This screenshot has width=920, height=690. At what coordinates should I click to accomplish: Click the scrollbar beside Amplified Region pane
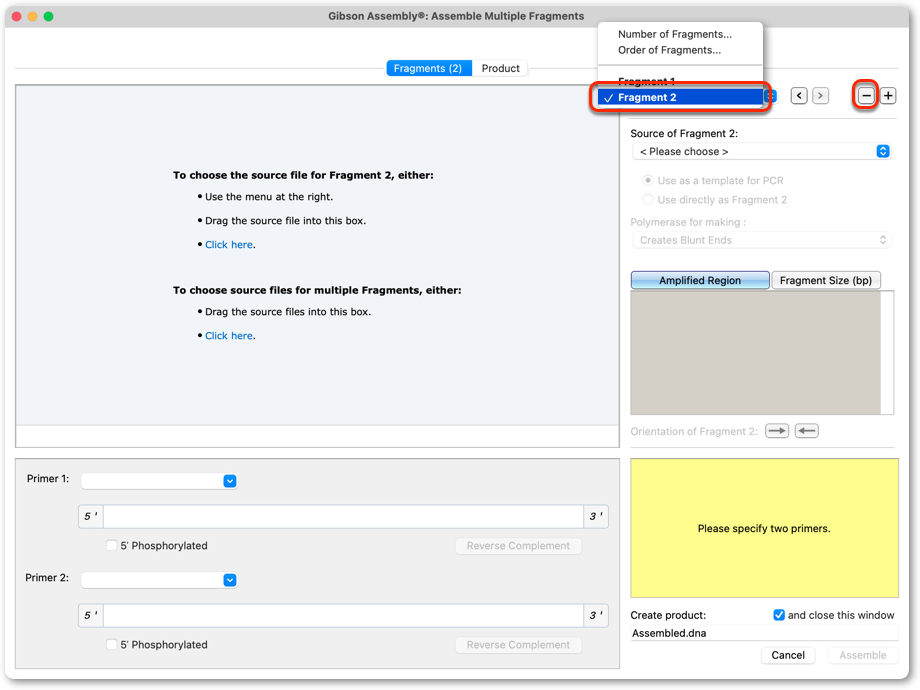[887, 353]
